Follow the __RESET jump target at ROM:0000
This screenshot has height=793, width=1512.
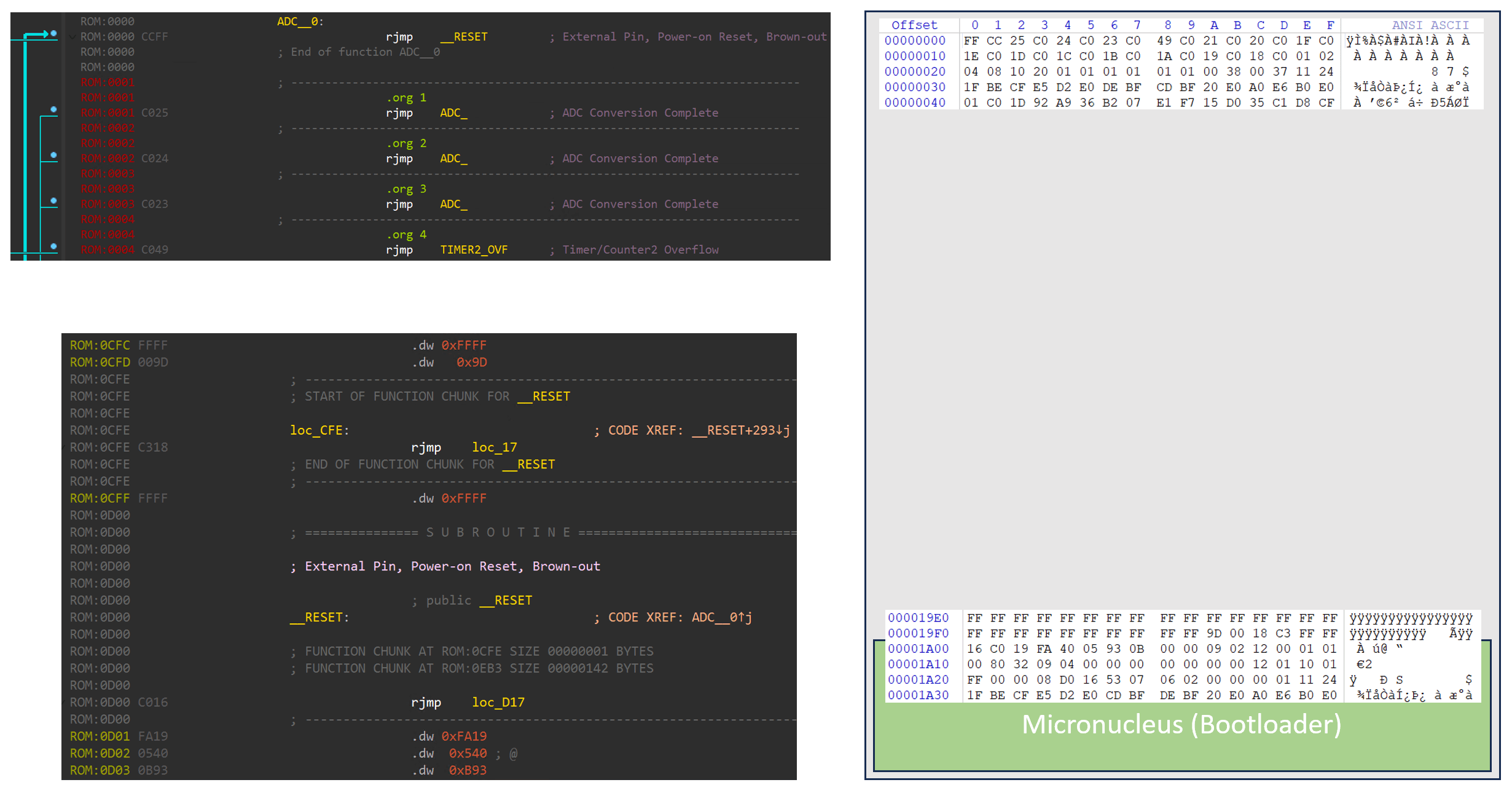(463, 37)
